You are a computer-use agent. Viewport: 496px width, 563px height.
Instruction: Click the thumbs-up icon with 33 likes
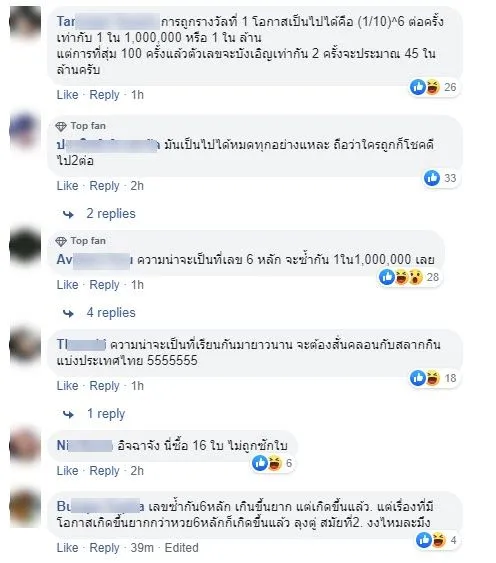(x=432, y=178)
